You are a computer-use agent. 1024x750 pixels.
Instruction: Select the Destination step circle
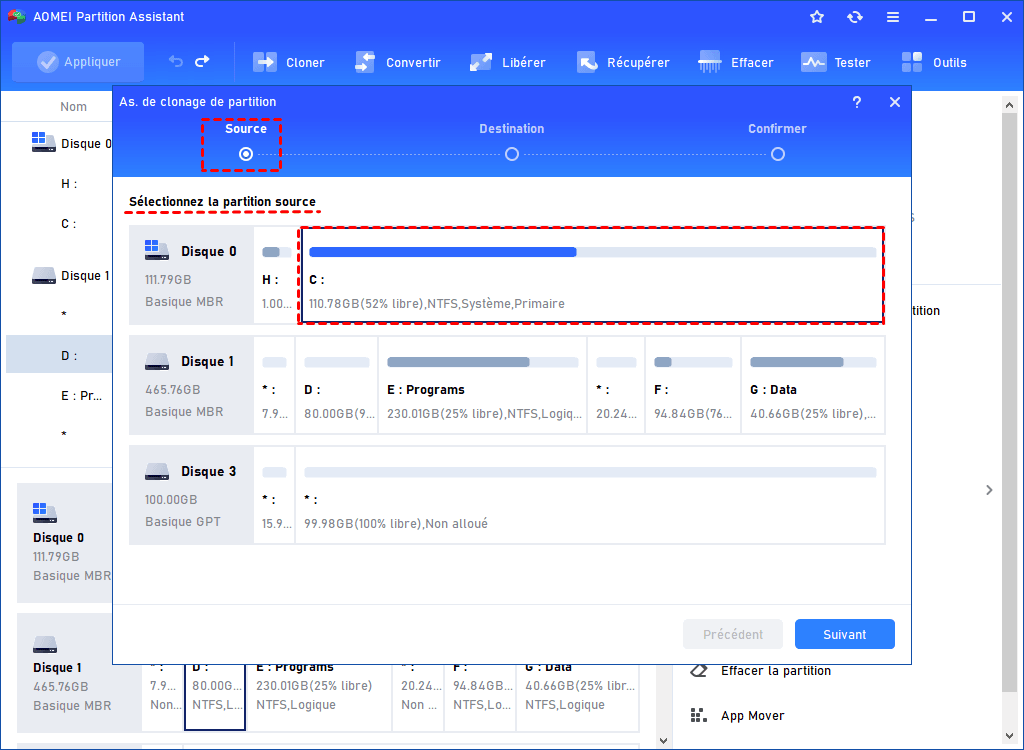pyautogui.click(x=512, y=154)
